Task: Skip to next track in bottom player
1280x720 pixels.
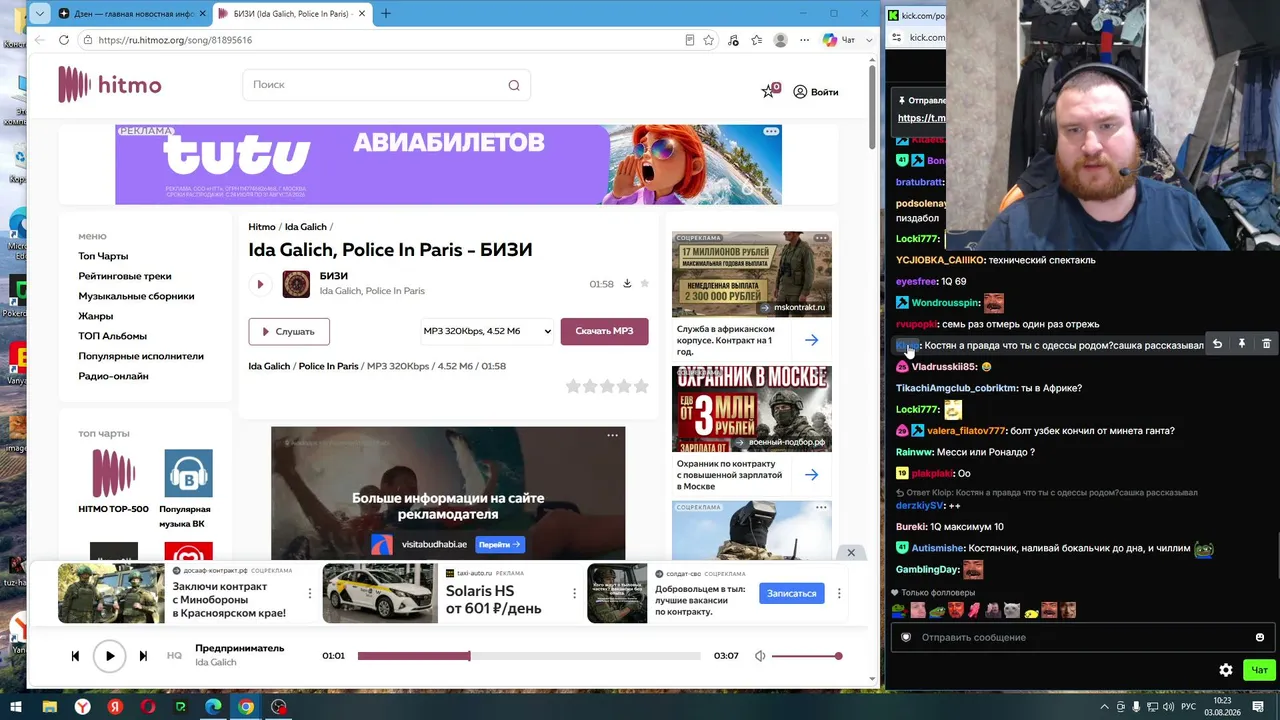Action: point(143,656)
